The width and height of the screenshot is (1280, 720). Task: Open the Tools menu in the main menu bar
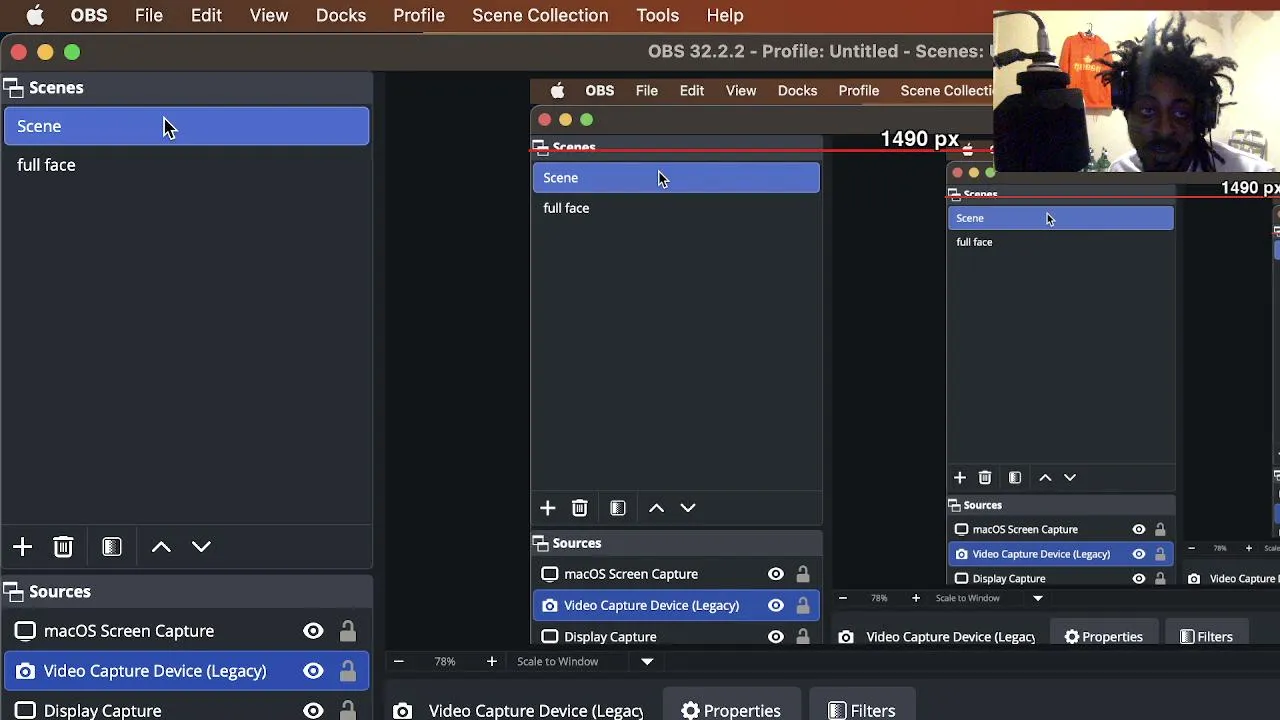pos(657,15)
